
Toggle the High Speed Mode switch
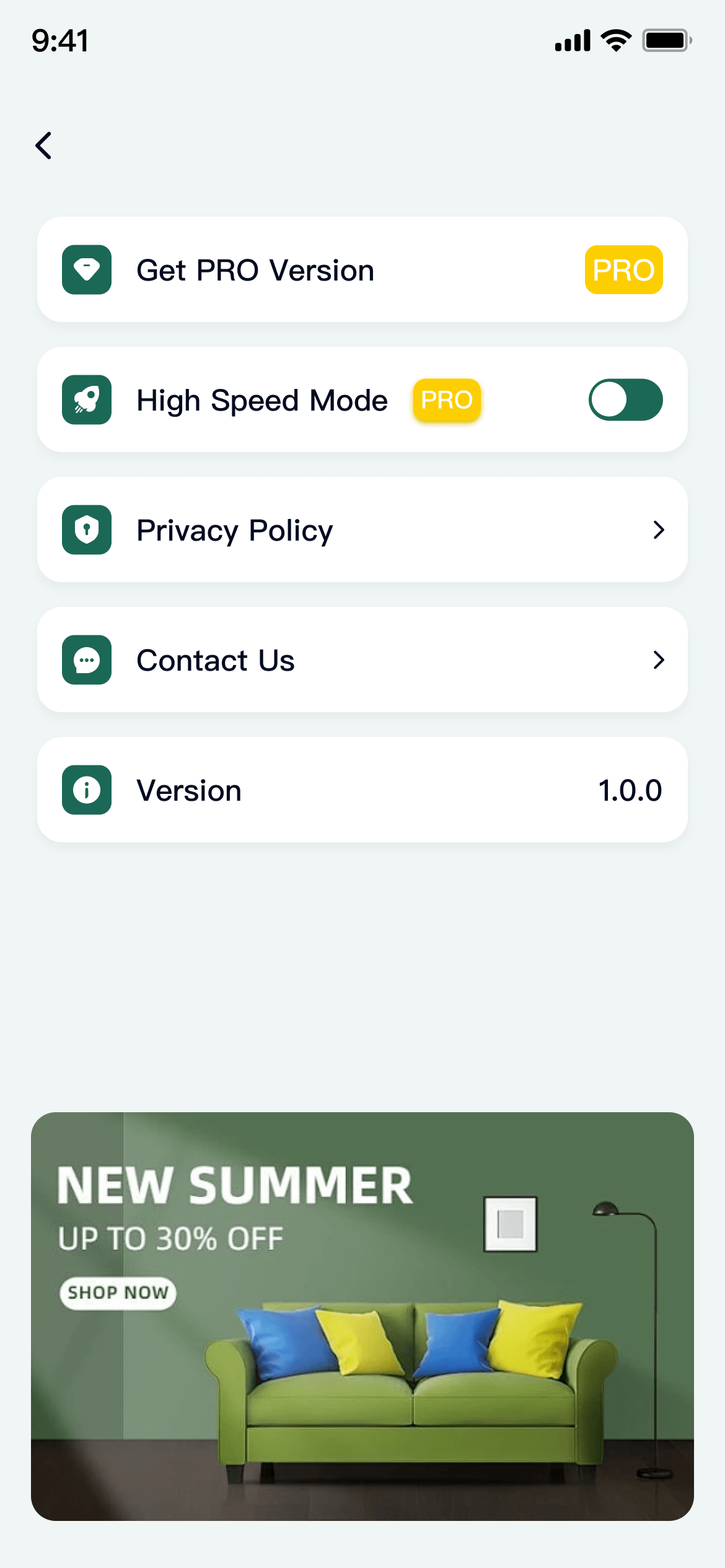coord(625,400)
